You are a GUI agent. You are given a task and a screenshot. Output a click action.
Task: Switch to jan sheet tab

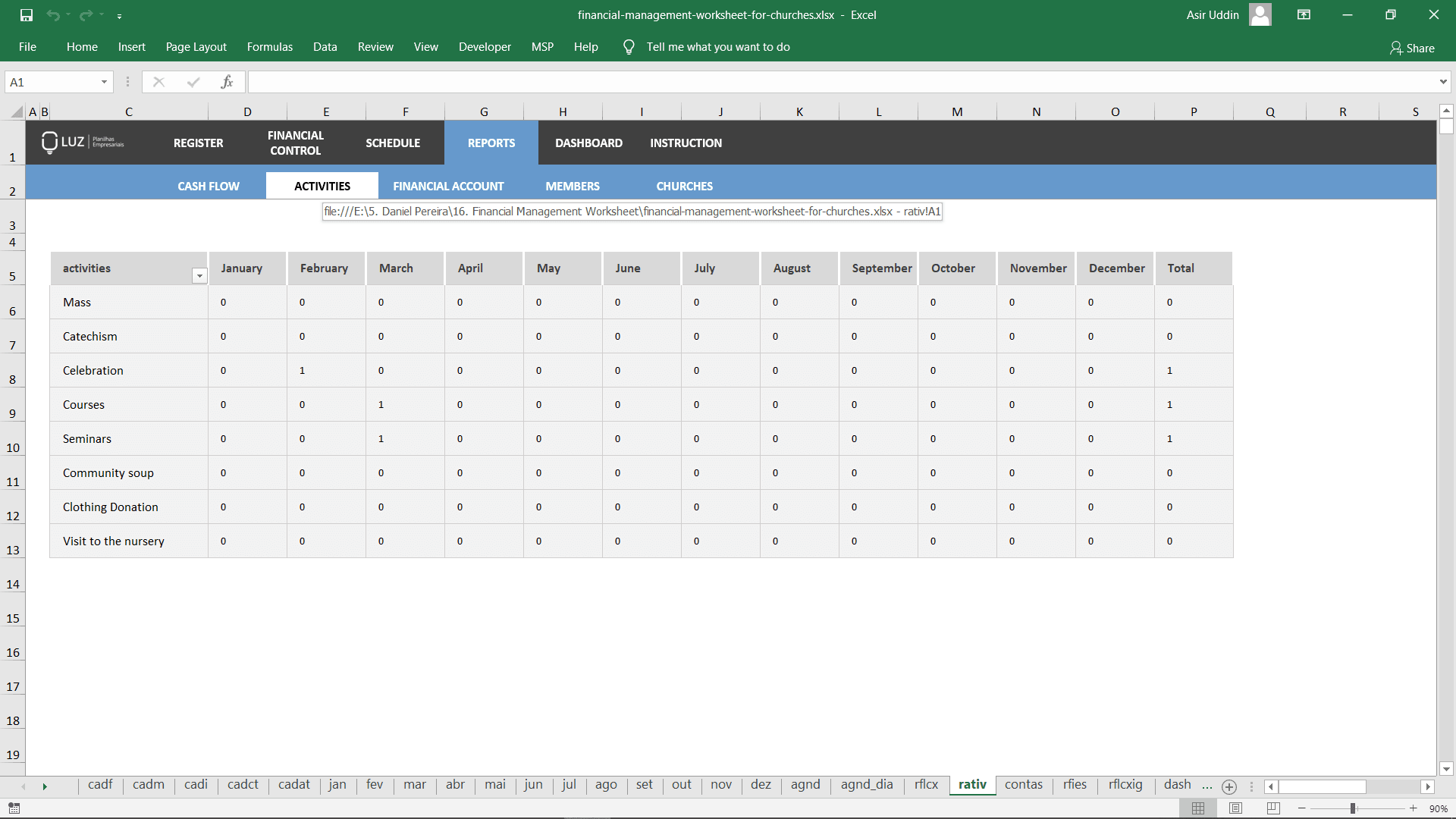click(x=337, y=785)
